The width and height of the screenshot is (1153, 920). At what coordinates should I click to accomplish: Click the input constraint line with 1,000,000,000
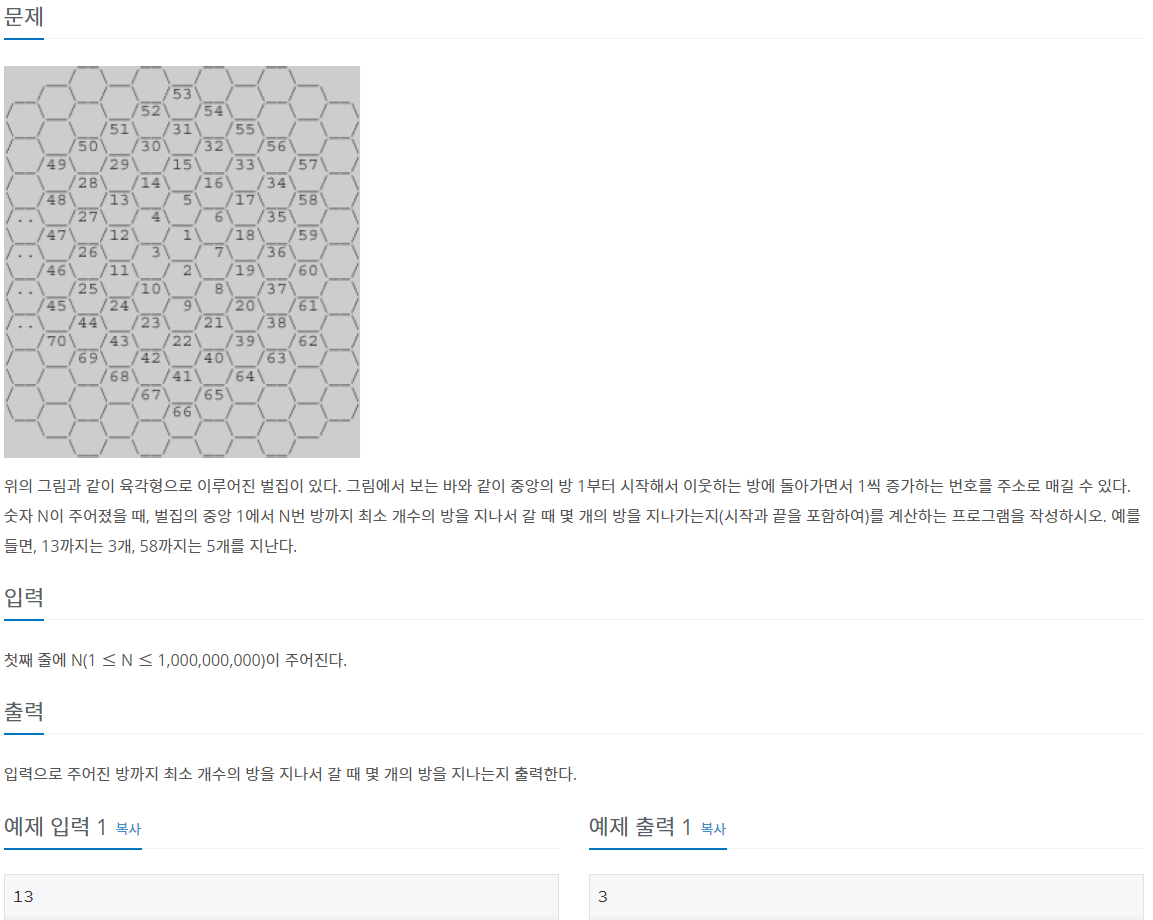click(175, 660)
